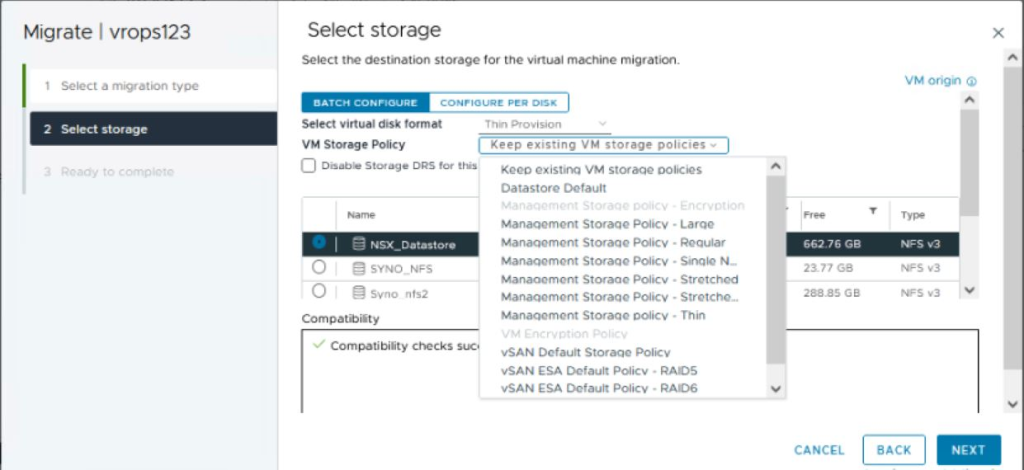Switch to Configure Per Disk tab

[x=498, y=102]
